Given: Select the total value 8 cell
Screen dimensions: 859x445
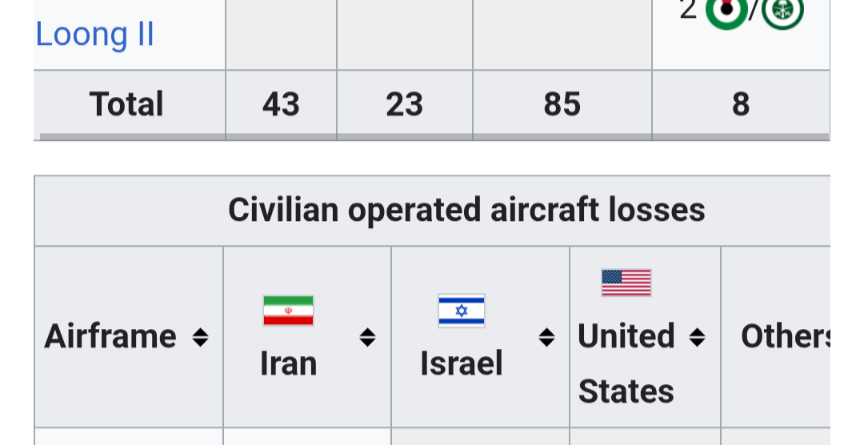Looking at the screenshot, I should click(x=741, y=104).
